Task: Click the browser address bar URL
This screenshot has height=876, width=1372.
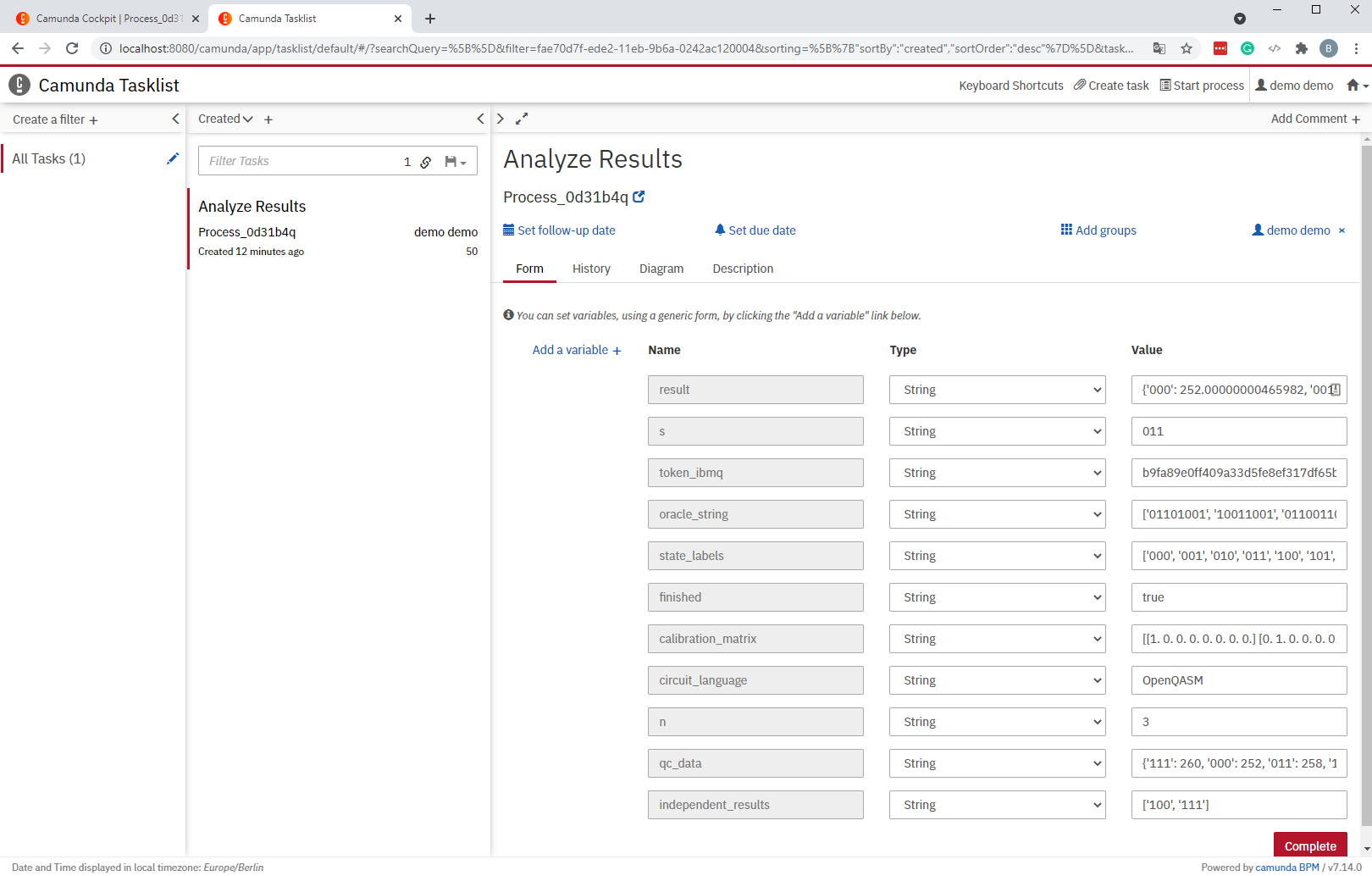Action: (x=626, y=48)
